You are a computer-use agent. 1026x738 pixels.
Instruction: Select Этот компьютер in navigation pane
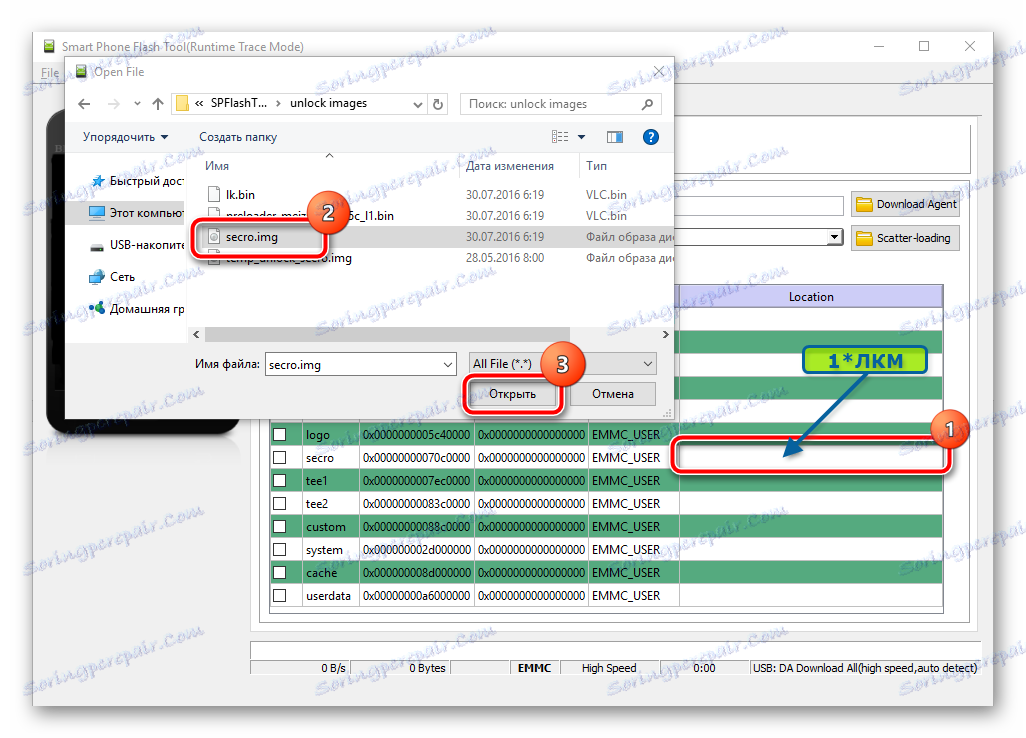pyautogui.click(x=136, y=213)
